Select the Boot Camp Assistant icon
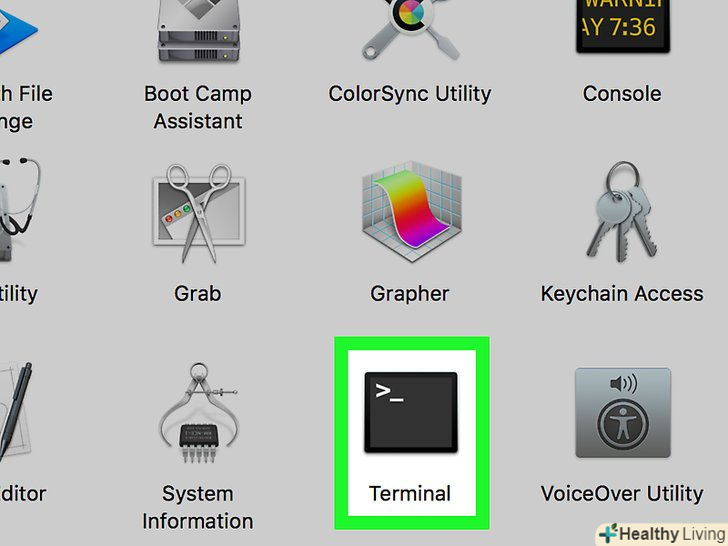The image size is (728, 546). click(x=199, y=31)
